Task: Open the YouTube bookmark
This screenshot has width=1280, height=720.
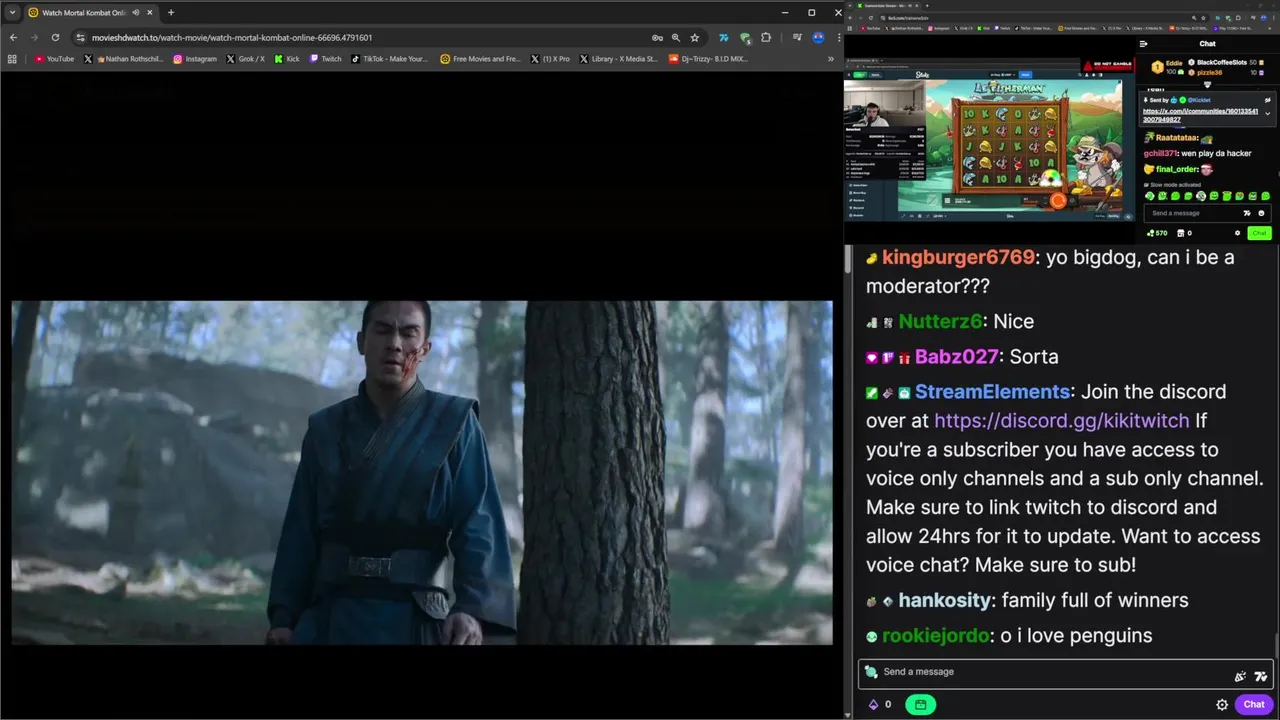Action: click(54, 59)
